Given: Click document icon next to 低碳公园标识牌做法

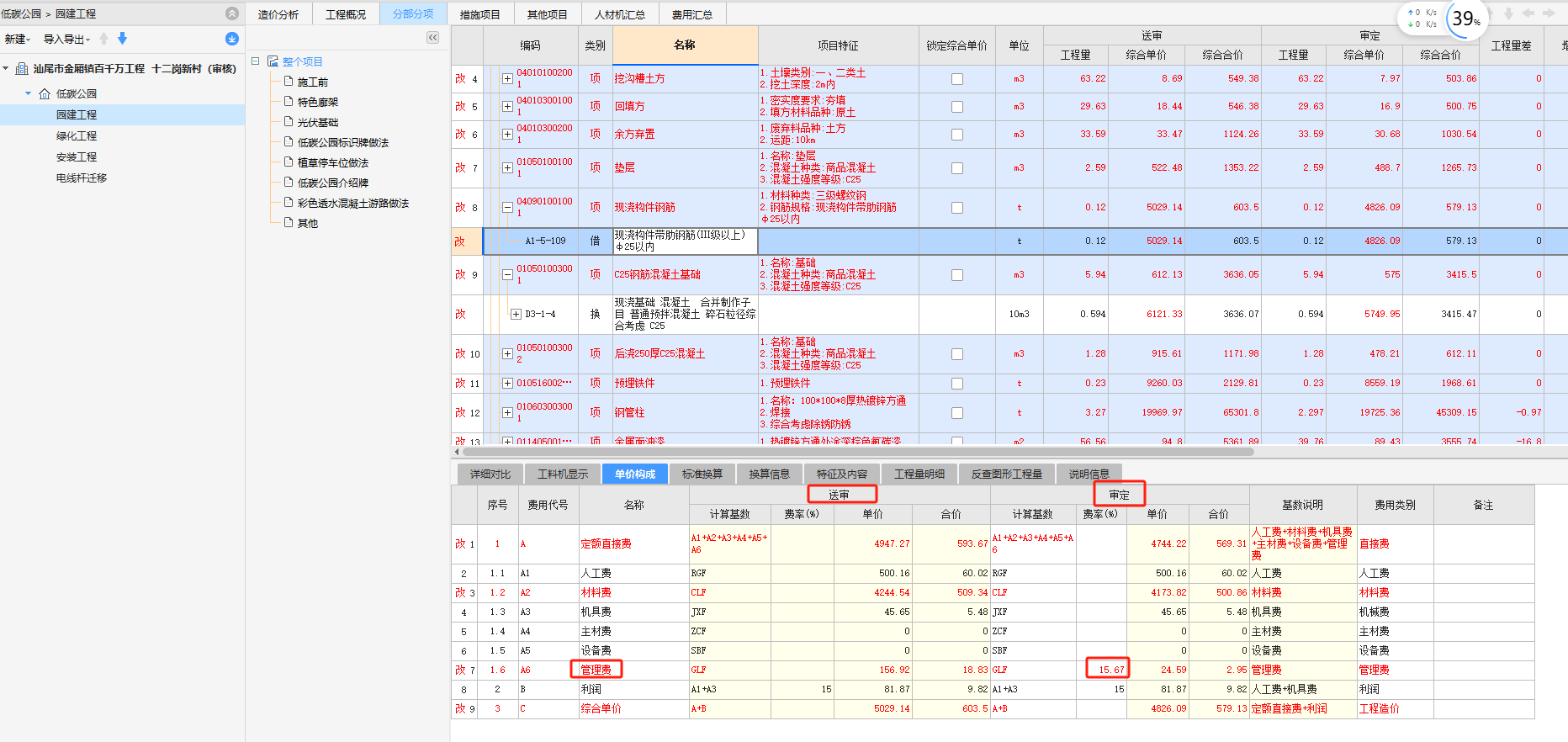Looking at the screenshot, I should [289, 142].
